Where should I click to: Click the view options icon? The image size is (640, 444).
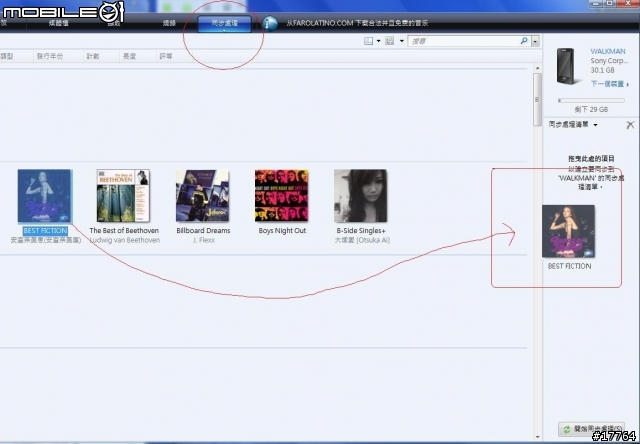click(x=390, y=41)
